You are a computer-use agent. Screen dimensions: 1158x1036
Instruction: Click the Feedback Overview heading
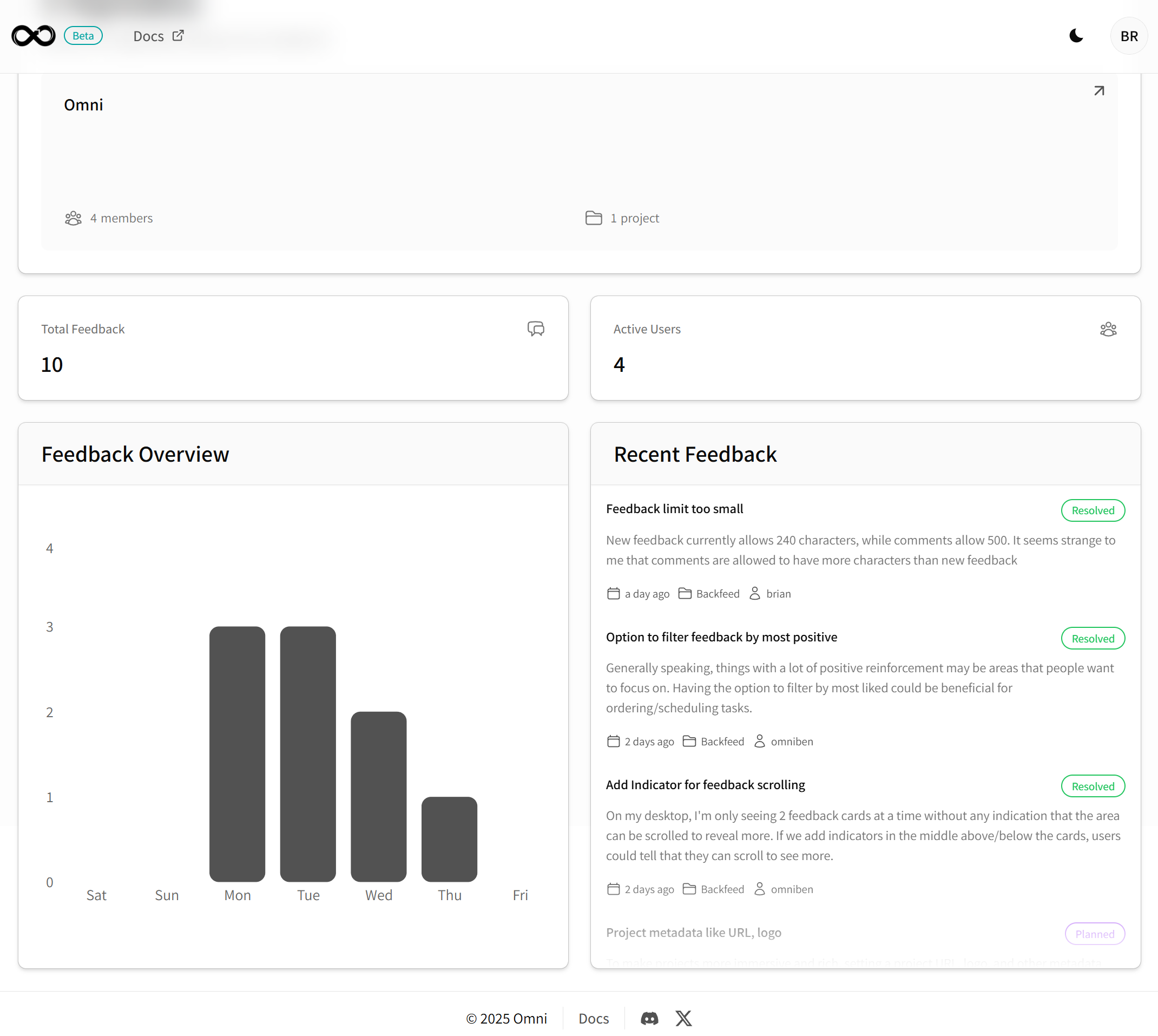click(x=135, y=454)
